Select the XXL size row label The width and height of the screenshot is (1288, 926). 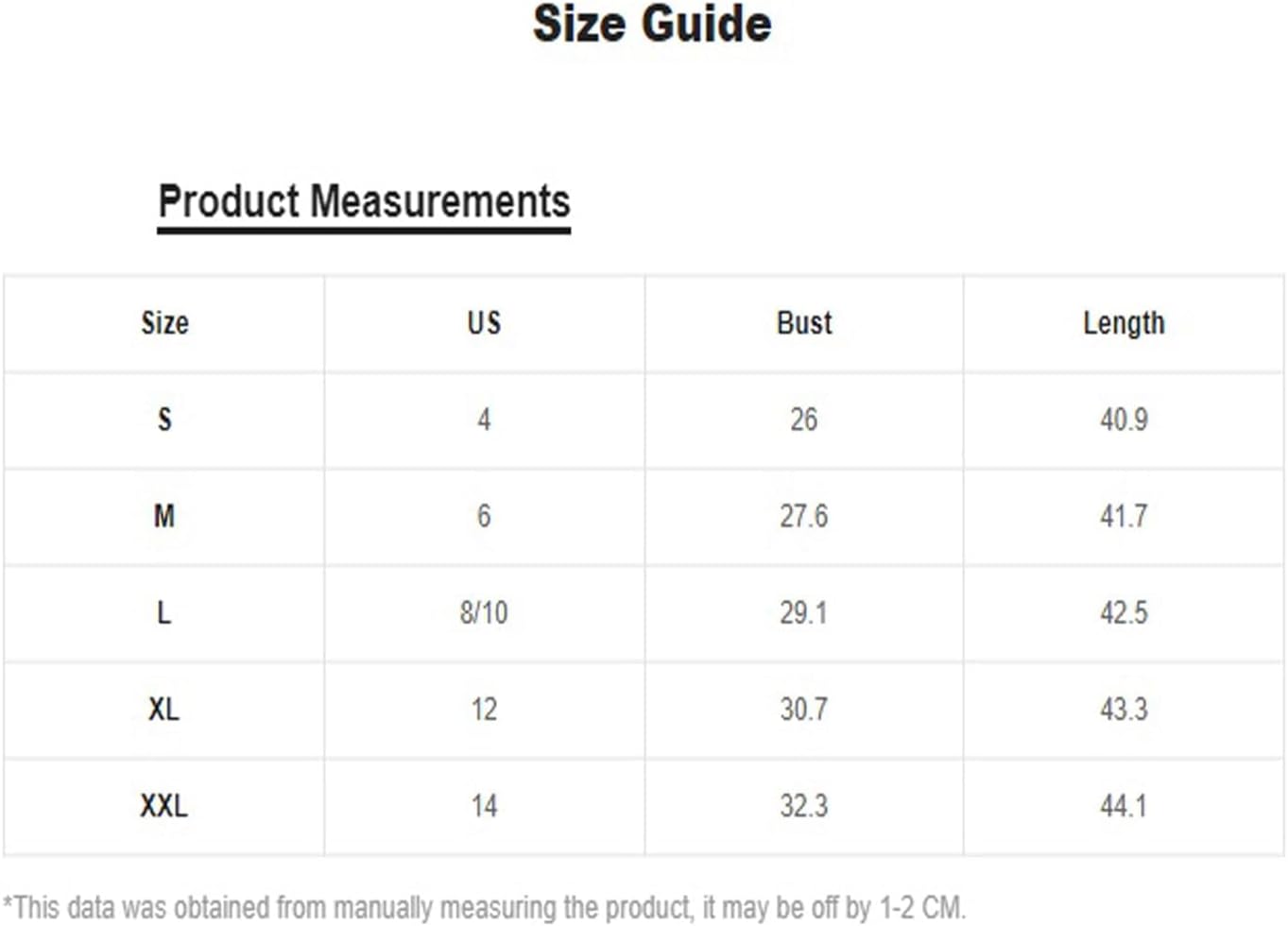coord(163,806)
